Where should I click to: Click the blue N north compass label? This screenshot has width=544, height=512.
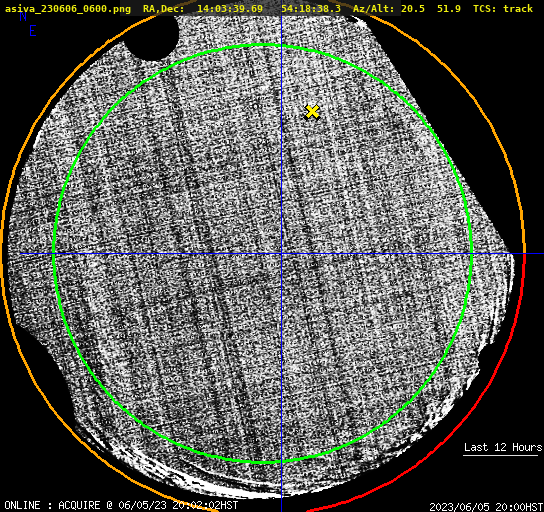(x=23, y=16)
